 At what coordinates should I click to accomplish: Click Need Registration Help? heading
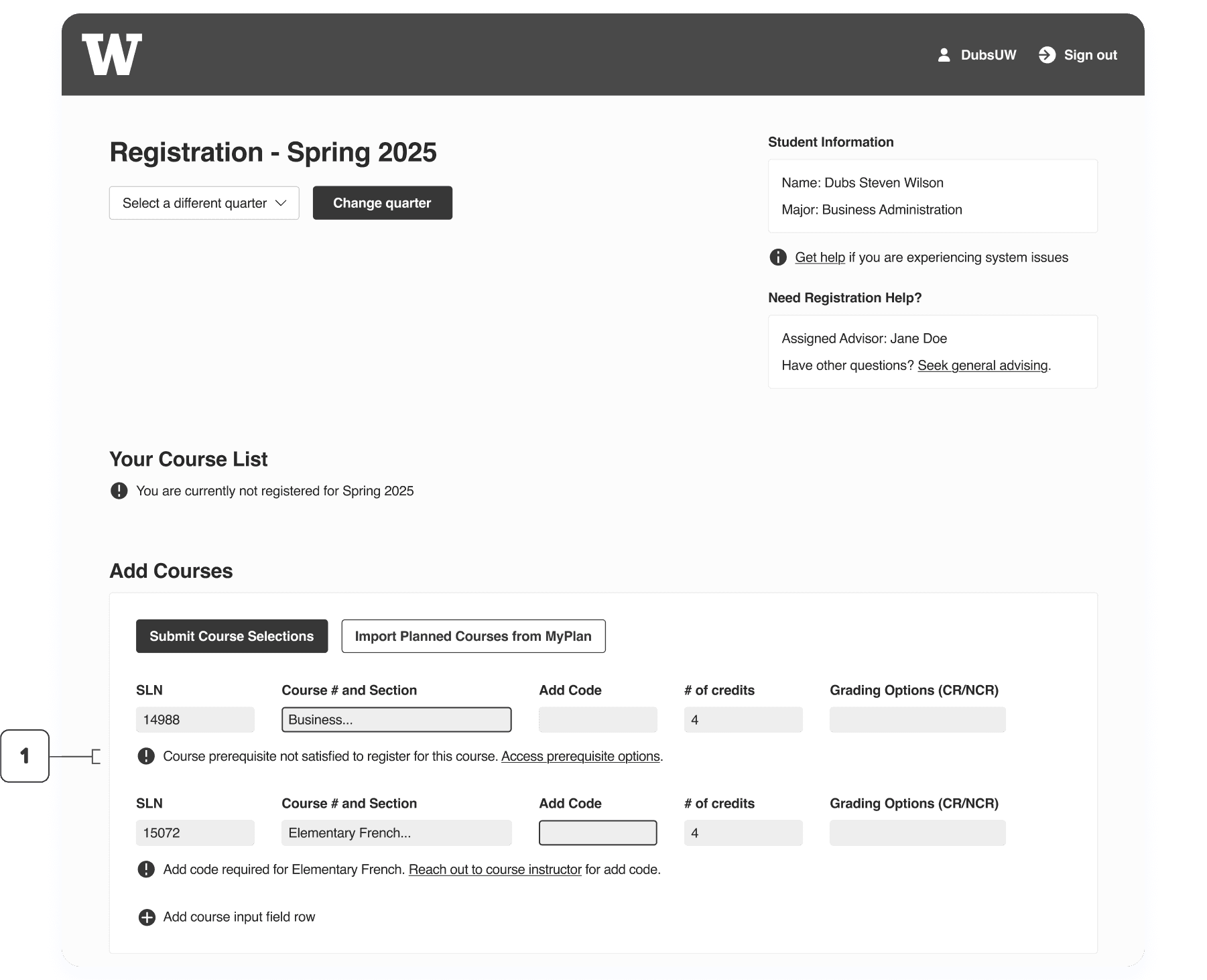[845, 298]
